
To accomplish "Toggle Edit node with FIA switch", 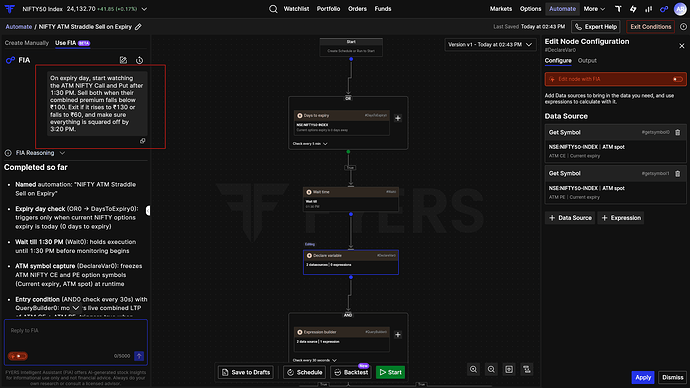I will click(678, 79).
